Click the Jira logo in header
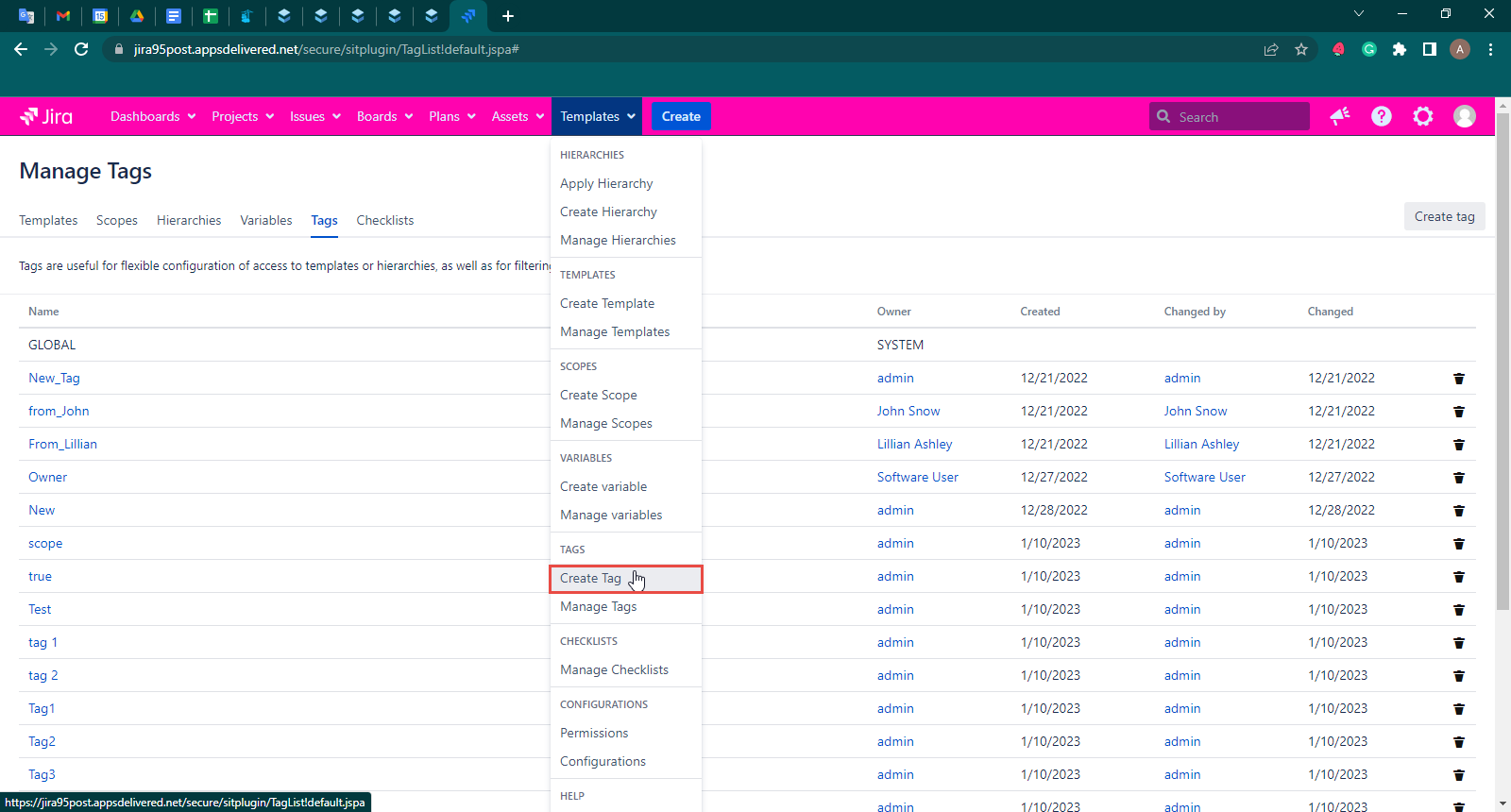 point(46,116)
